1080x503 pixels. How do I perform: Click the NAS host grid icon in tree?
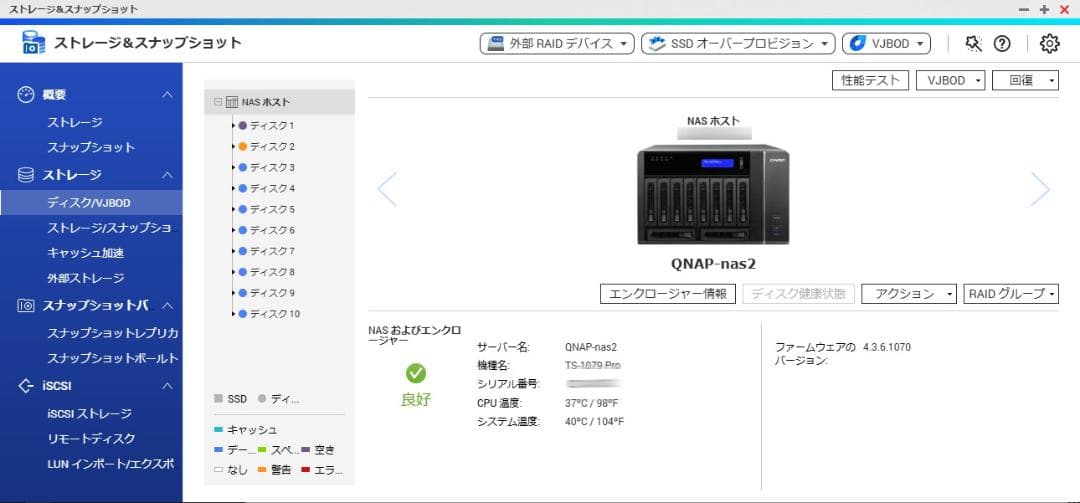(x=231, y=102)
